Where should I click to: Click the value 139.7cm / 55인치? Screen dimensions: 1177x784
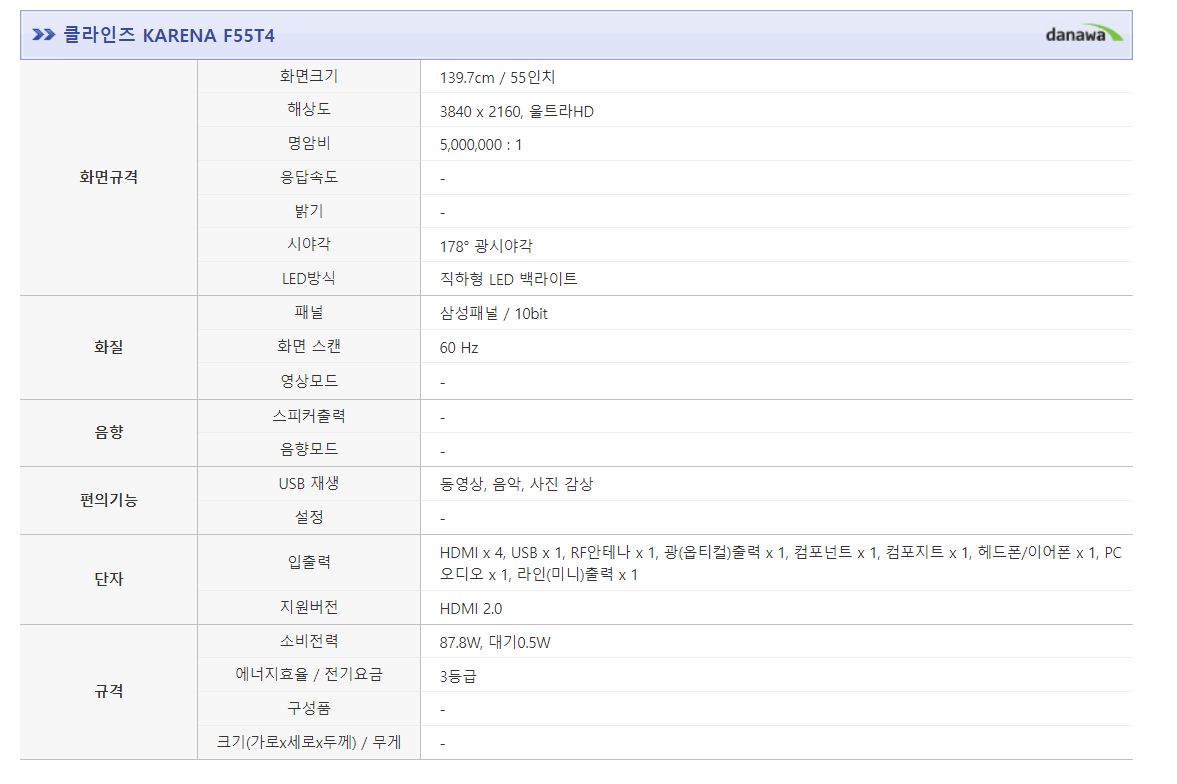coord(497,77)
